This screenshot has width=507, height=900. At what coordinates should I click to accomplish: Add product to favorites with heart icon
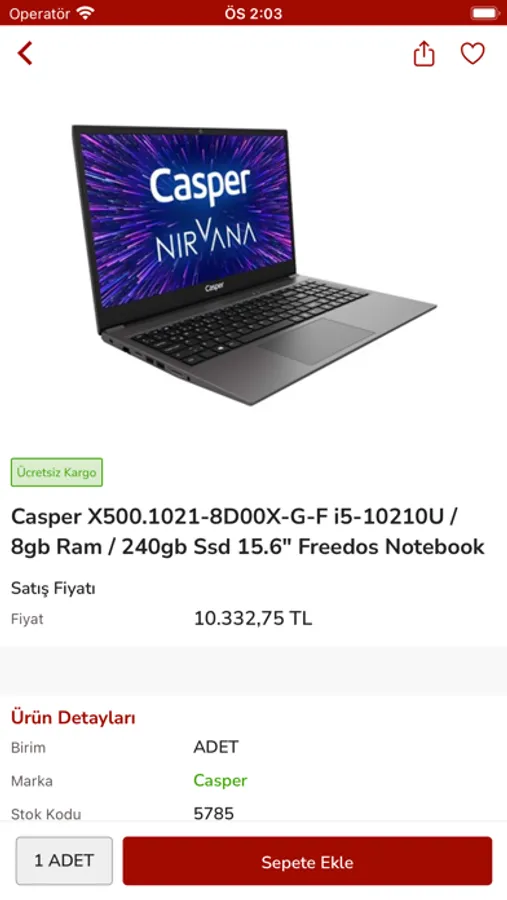coord(473,53)
